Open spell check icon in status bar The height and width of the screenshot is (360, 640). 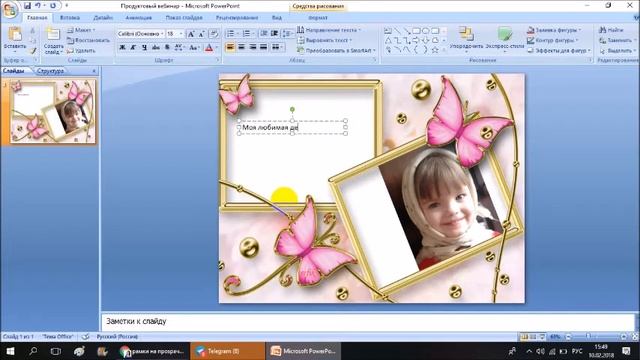tap(85, 337)
